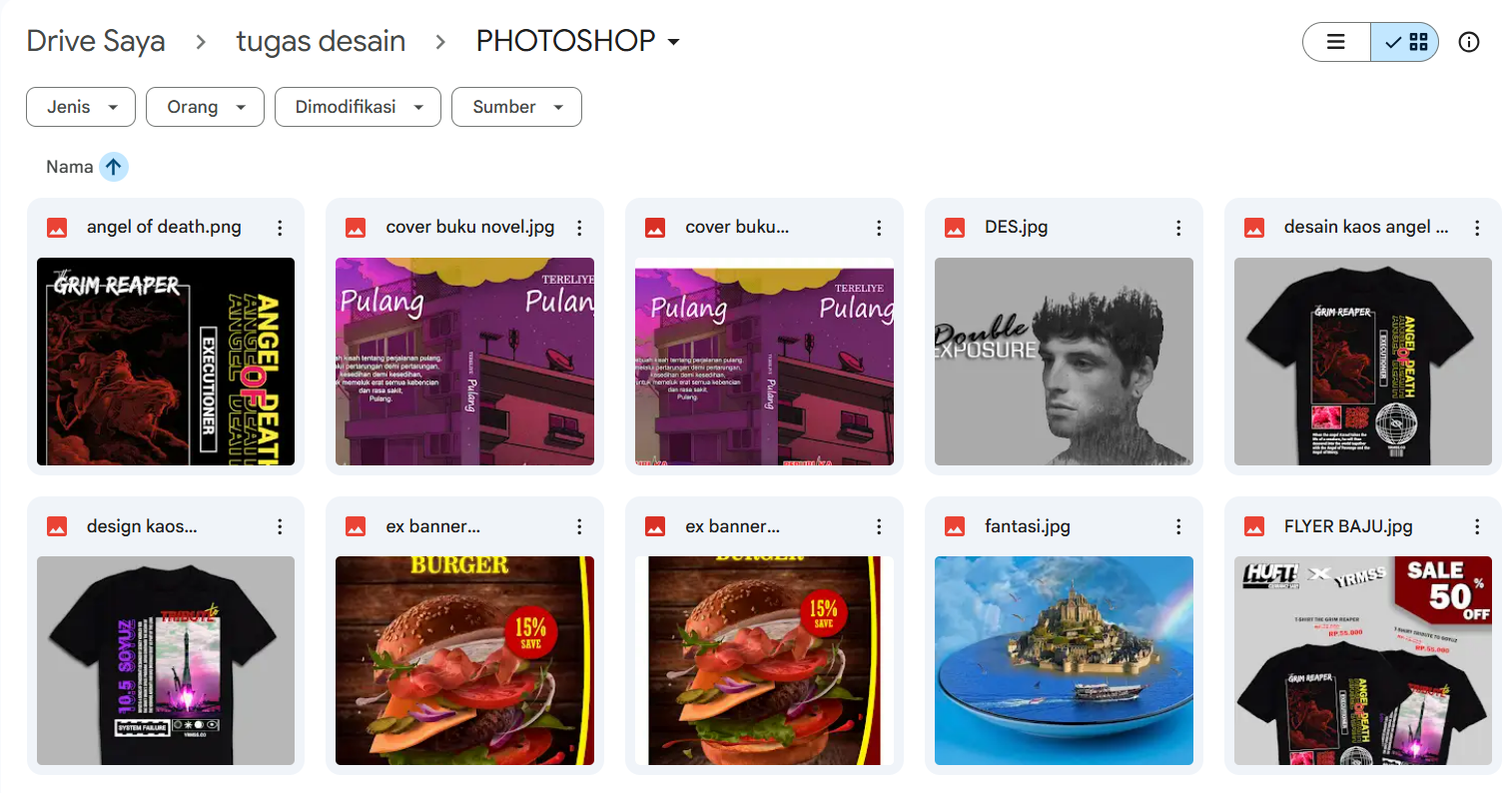The image size is (1512, 793).
Task: Open more actions for cover buku novel.jpg
Action: click(x=579, y=228)
